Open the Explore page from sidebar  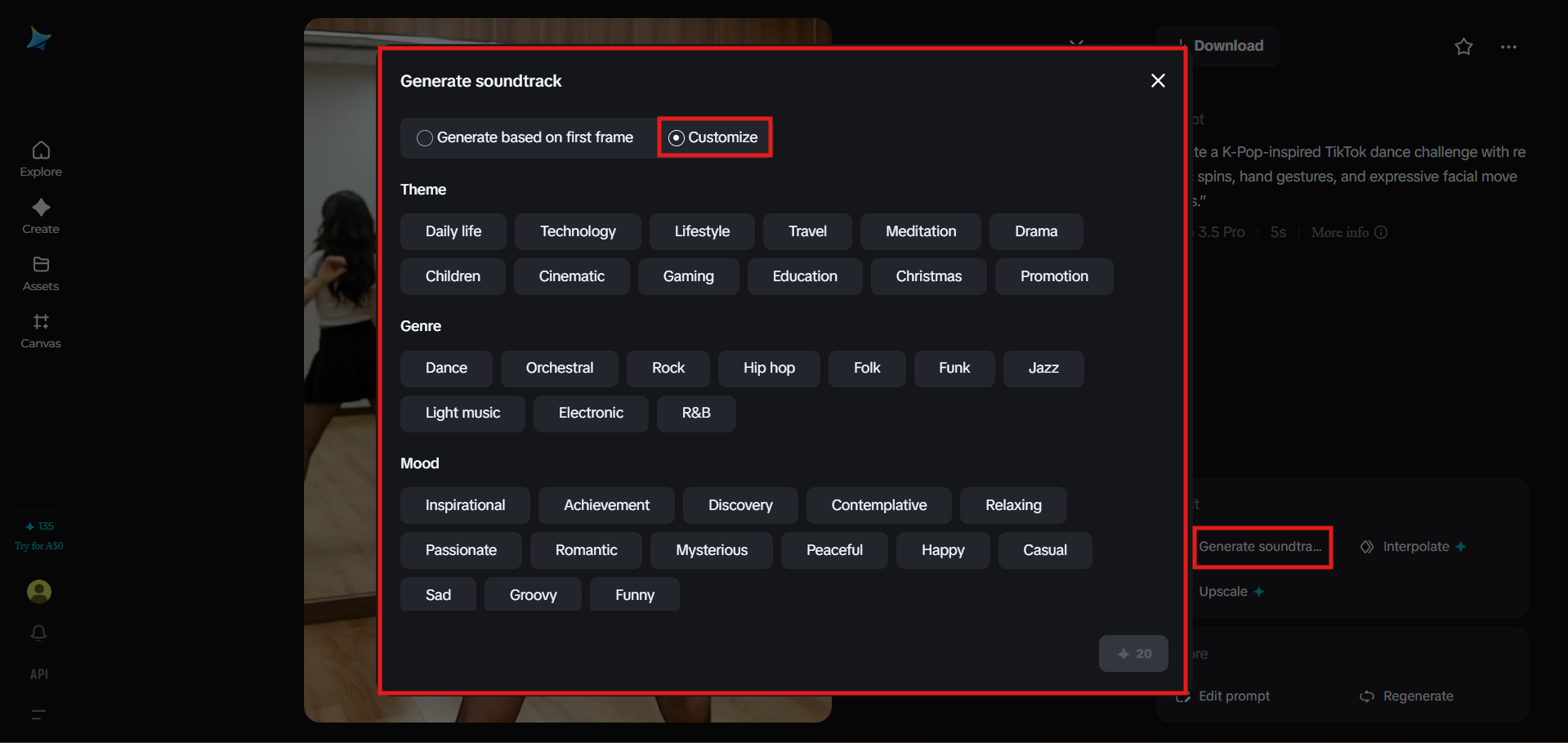point(41,159)
